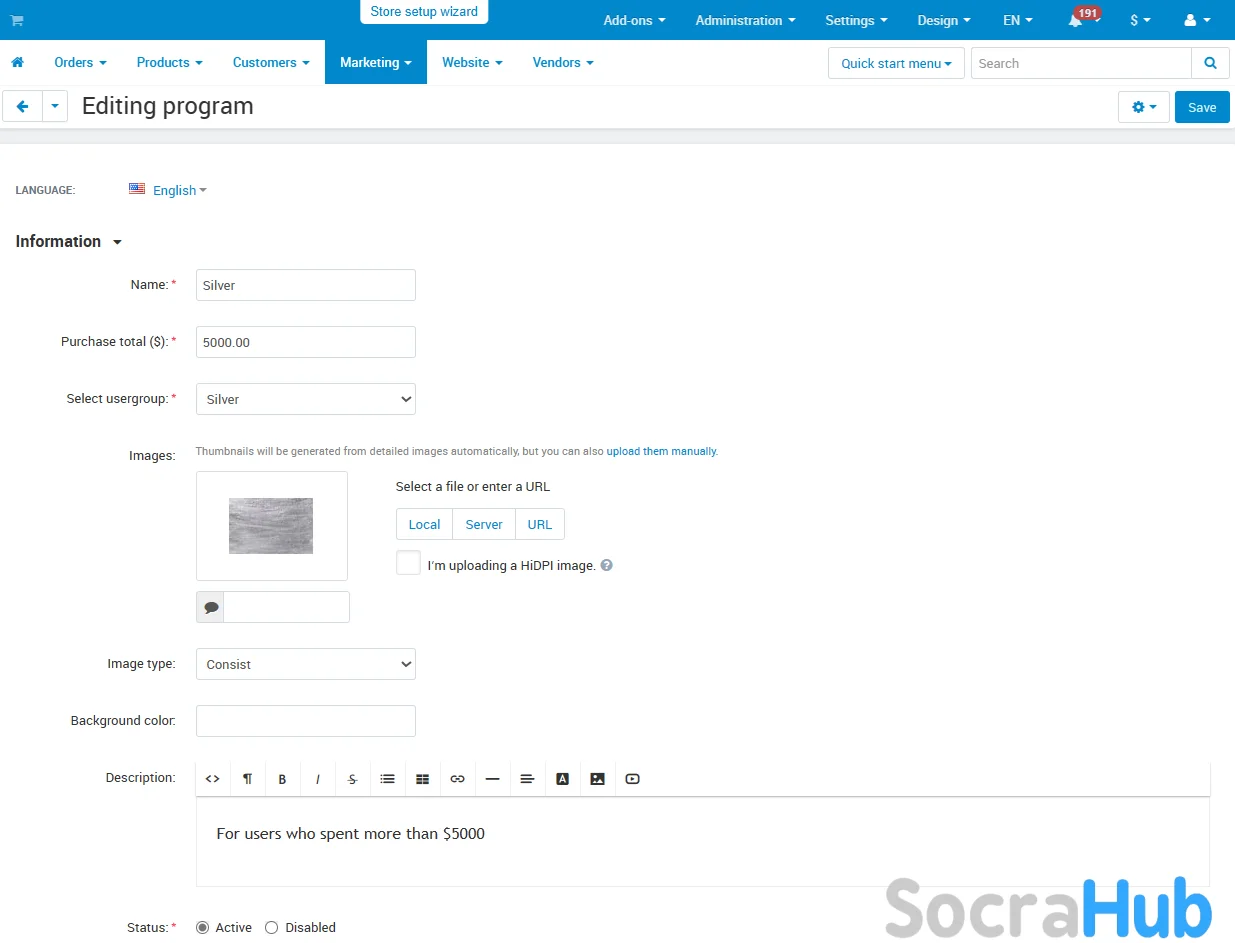Click the upload them manually link
The image size is (1235, 943).
(661, 451)
